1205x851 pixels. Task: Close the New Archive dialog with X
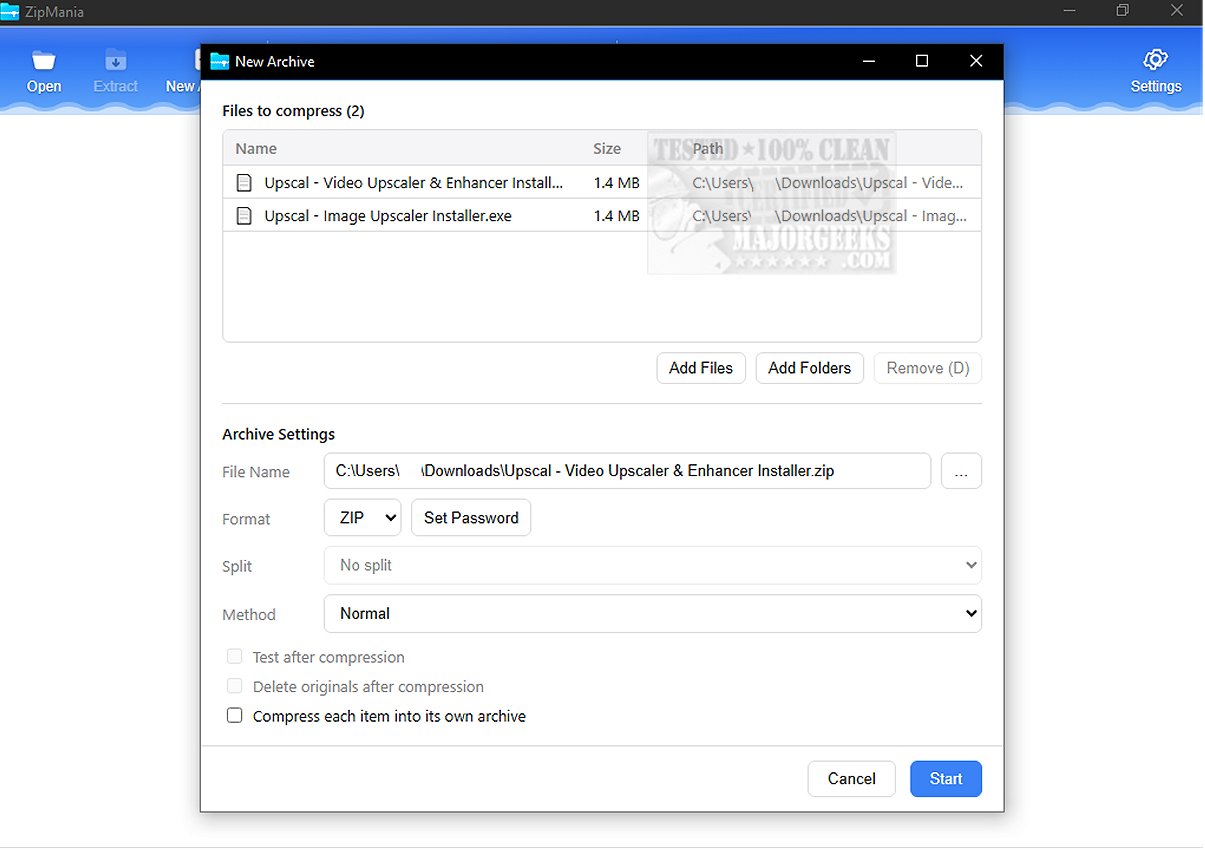pyautogui.click(x=976, y=61)
